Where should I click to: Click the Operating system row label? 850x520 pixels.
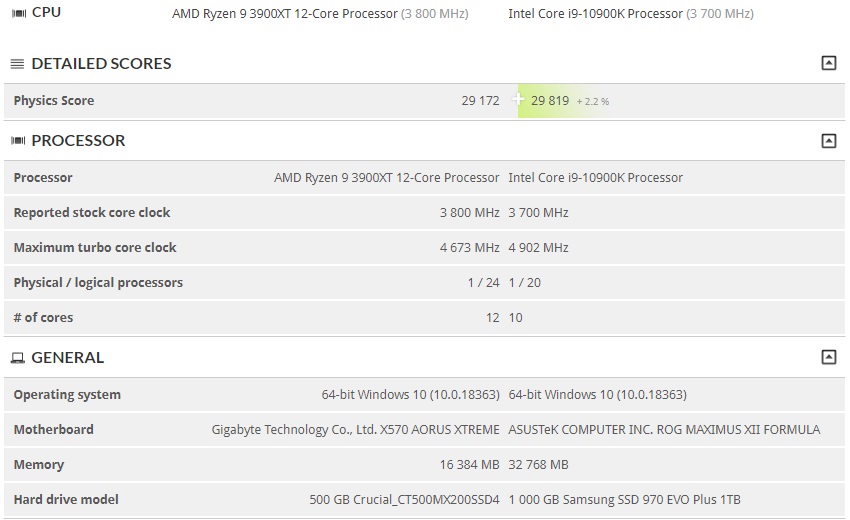coord(67,395)
